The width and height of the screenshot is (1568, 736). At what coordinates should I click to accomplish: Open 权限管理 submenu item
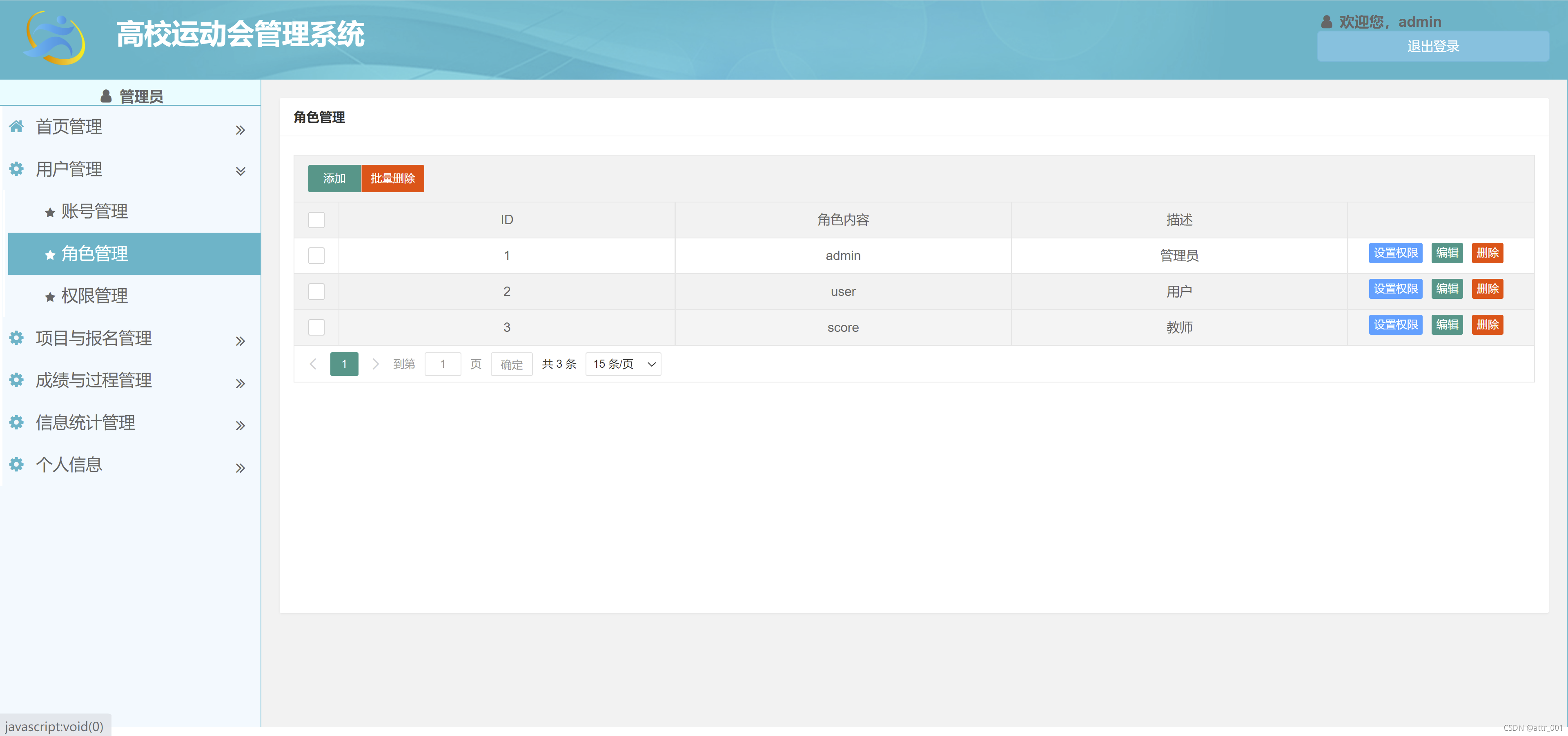(x=94, y=296)
